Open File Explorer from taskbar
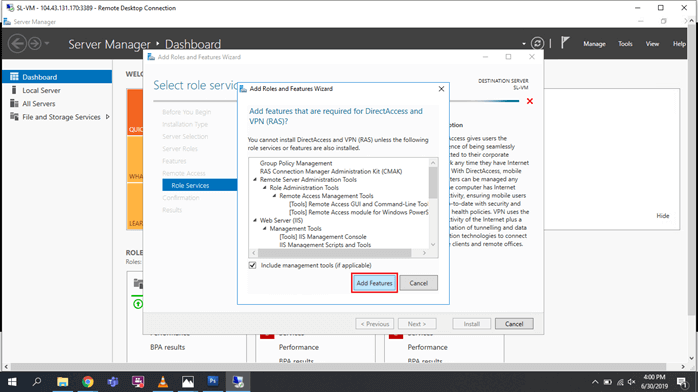698x392 pixels. coord(62,382)
